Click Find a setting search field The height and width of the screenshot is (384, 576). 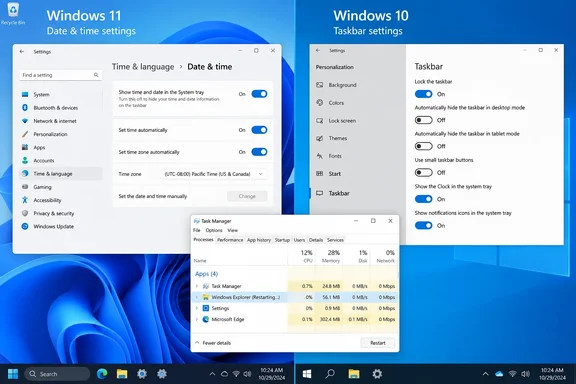[x=61, y=75]
